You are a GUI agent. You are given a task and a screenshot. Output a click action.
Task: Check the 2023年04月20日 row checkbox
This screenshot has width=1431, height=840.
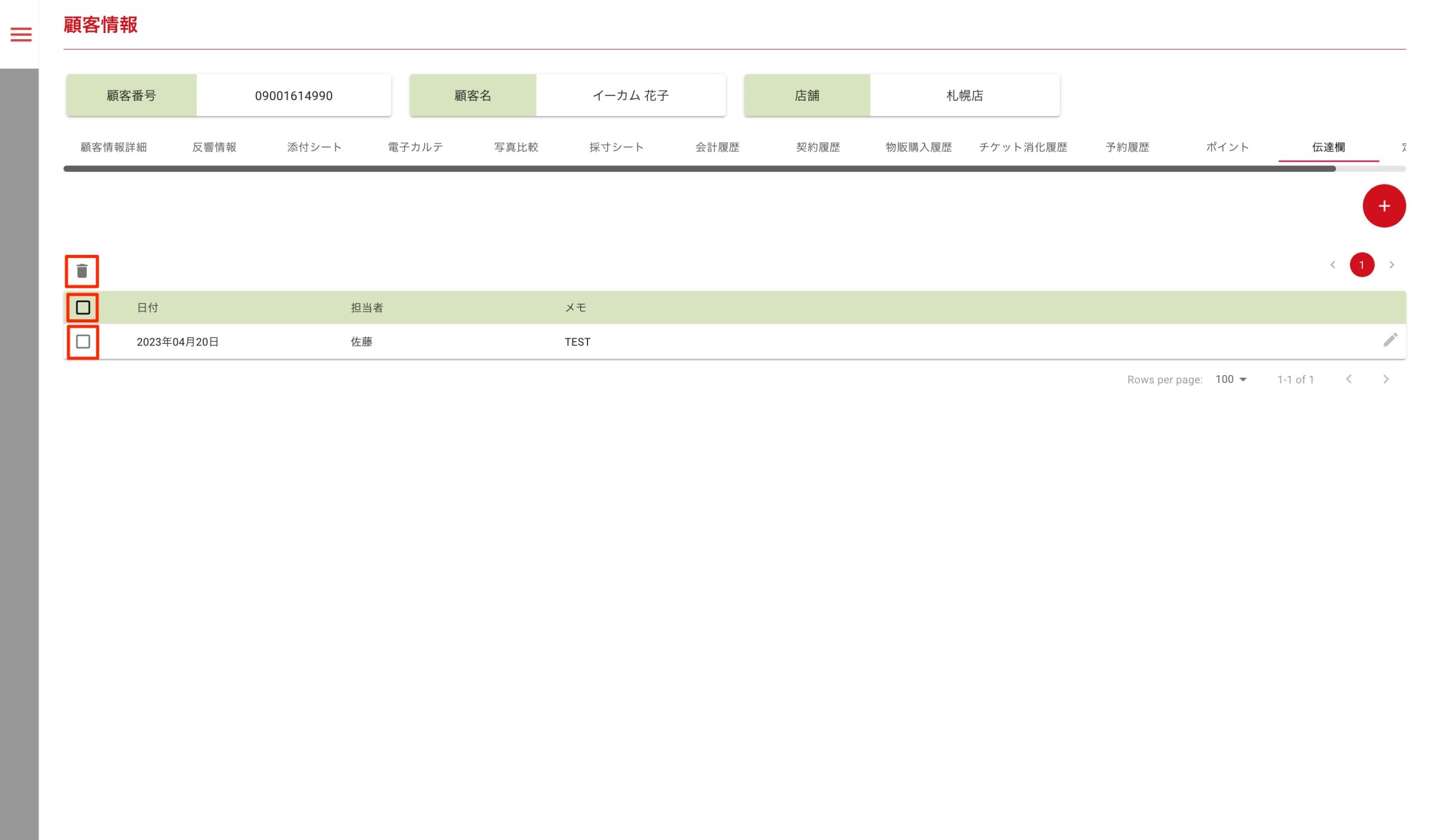[83, 341]
